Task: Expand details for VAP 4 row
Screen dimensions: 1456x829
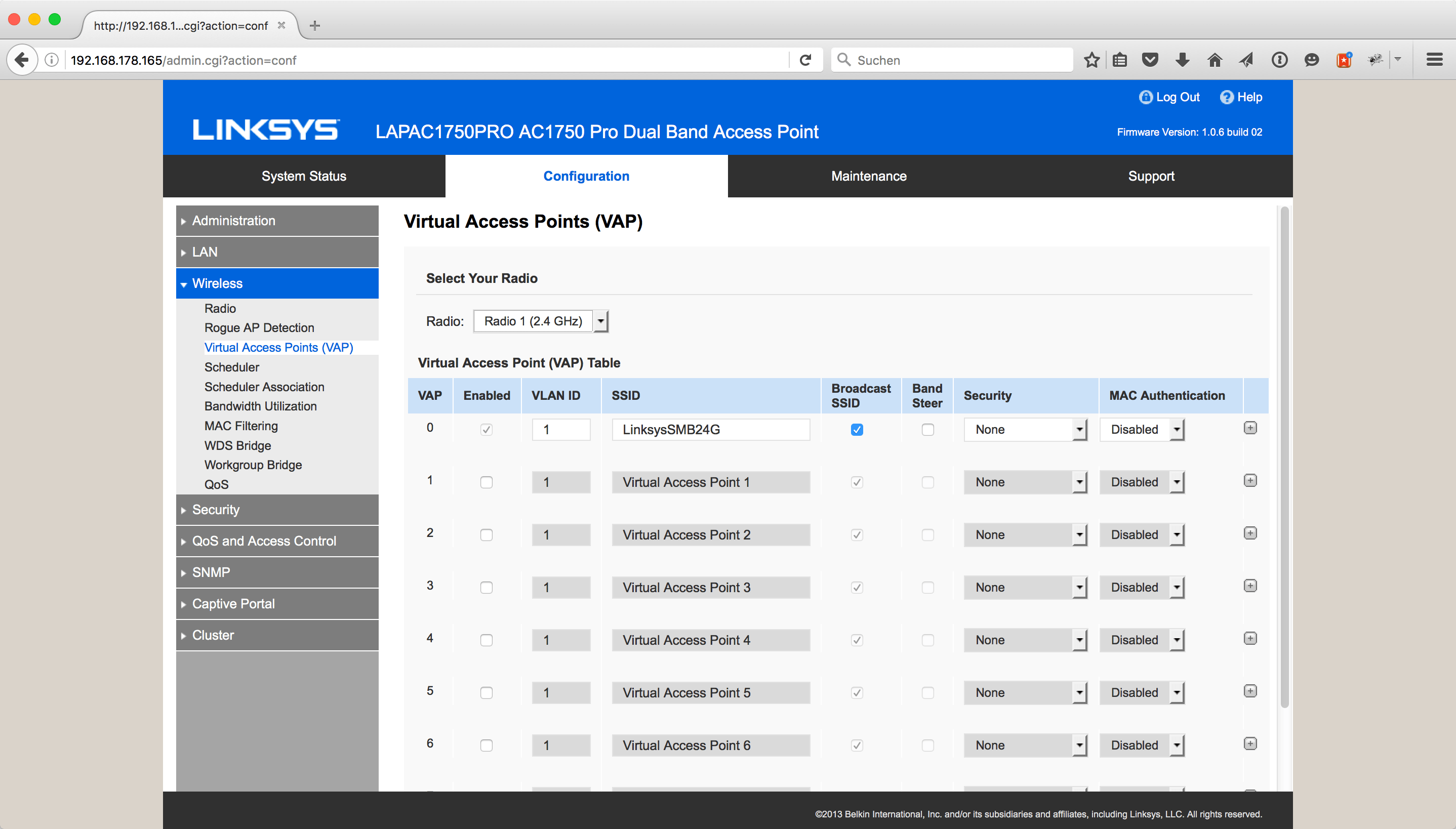Action: 1250,639
